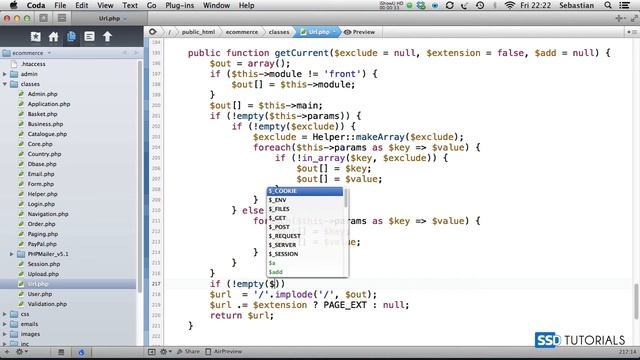Click the Spotlight search icon
Image resolution: width=640 pixels, height=360 pixels.
point(608,5)
